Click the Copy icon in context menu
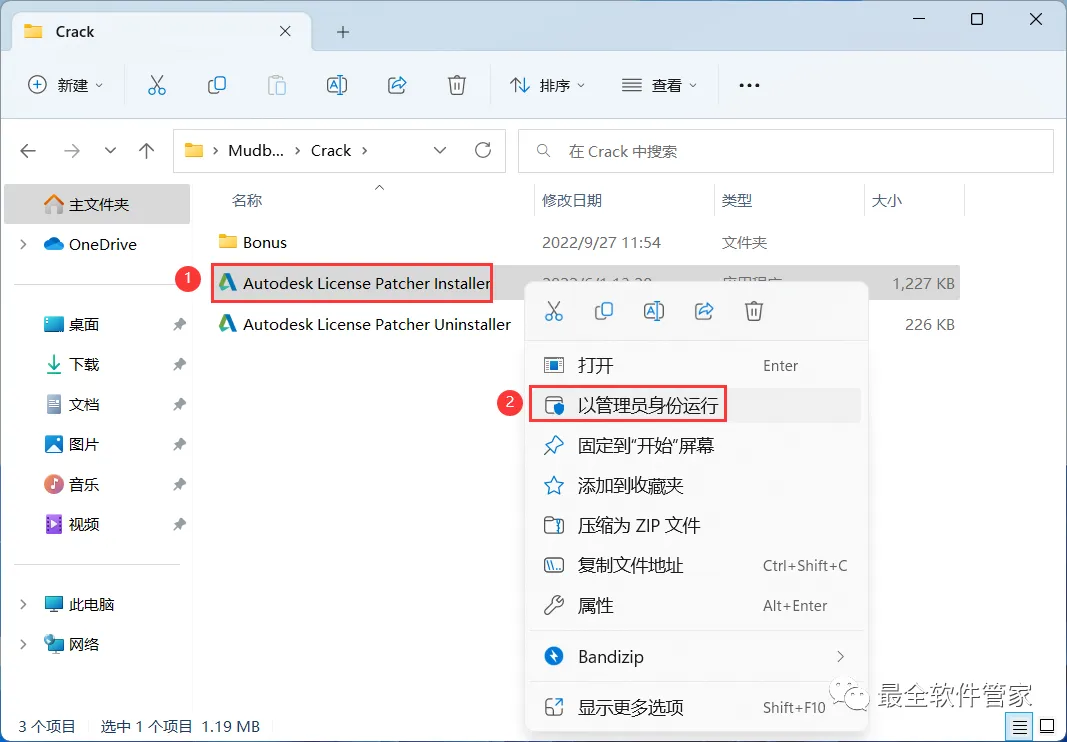 pyautogui.click(x=604, y=311)
